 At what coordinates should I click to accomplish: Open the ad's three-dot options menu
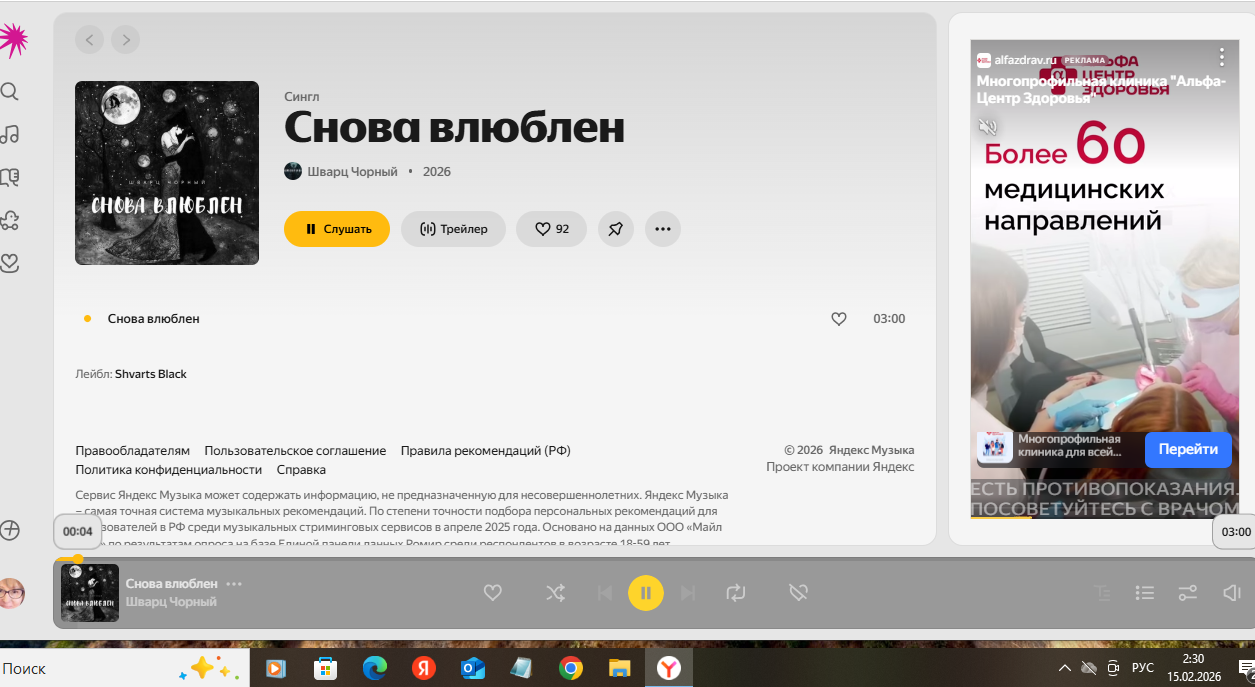(x=1221, y=57)
